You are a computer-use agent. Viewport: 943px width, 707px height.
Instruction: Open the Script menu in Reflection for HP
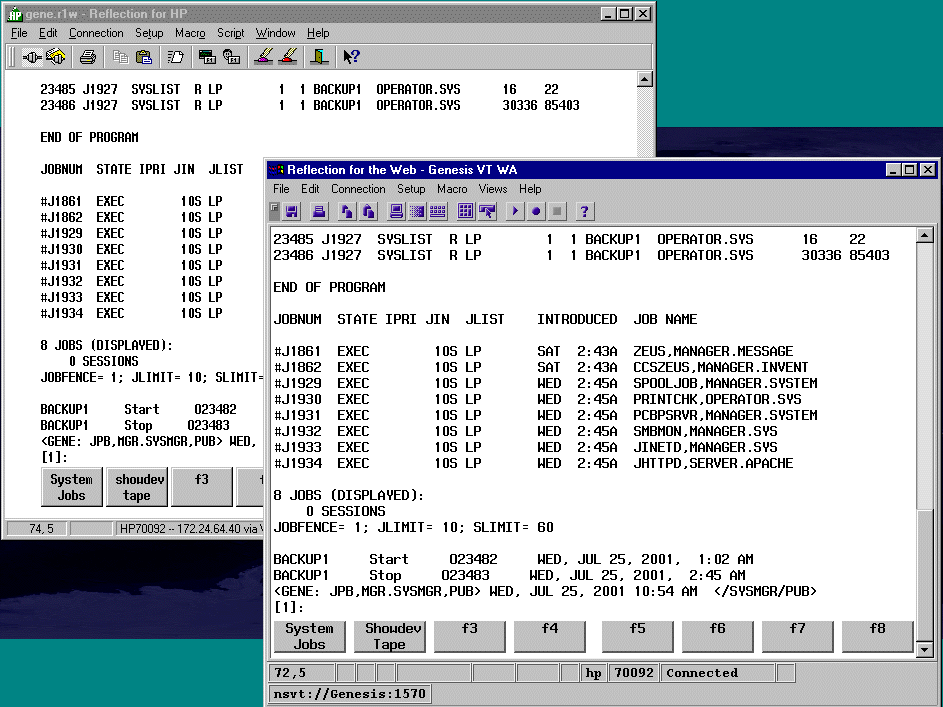[x=230, y=33]
